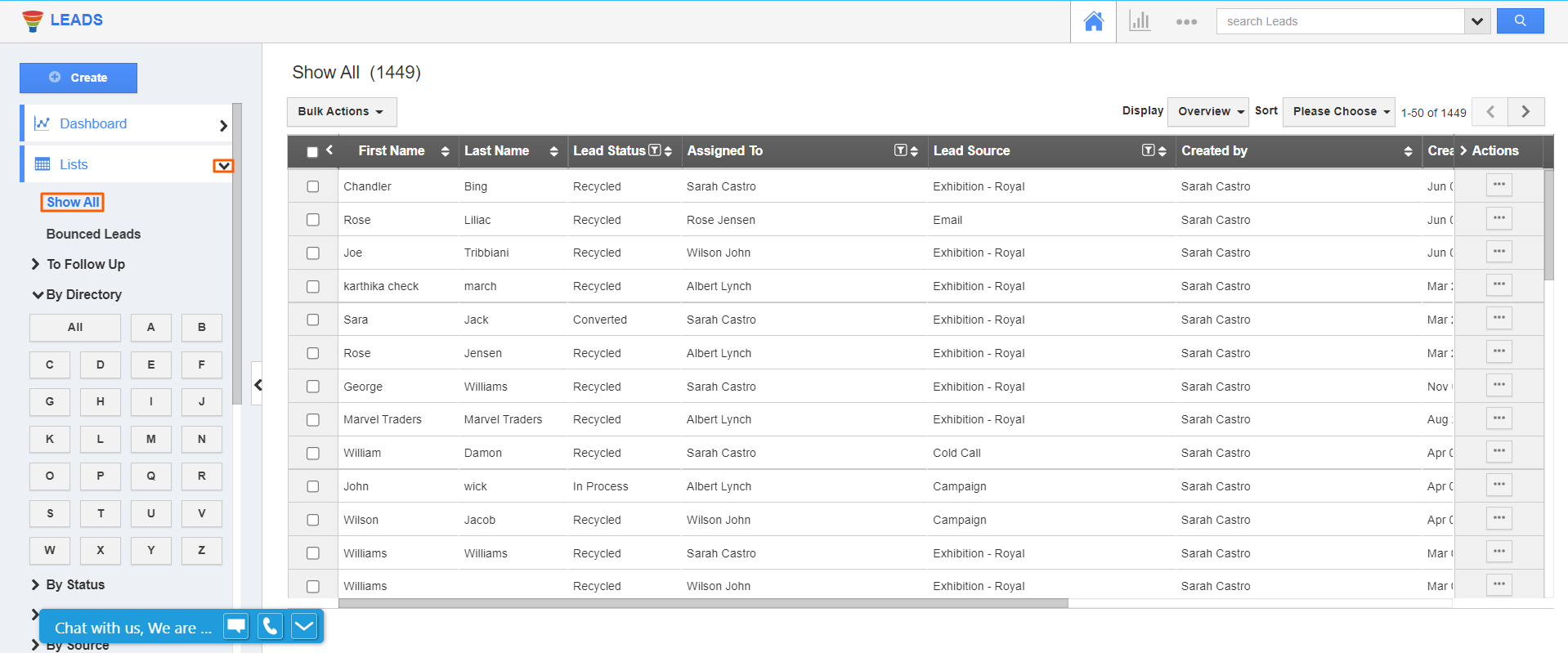Select the Chandler Bing row checkbox
This screenshot has height=653, width=1568.
312,186
